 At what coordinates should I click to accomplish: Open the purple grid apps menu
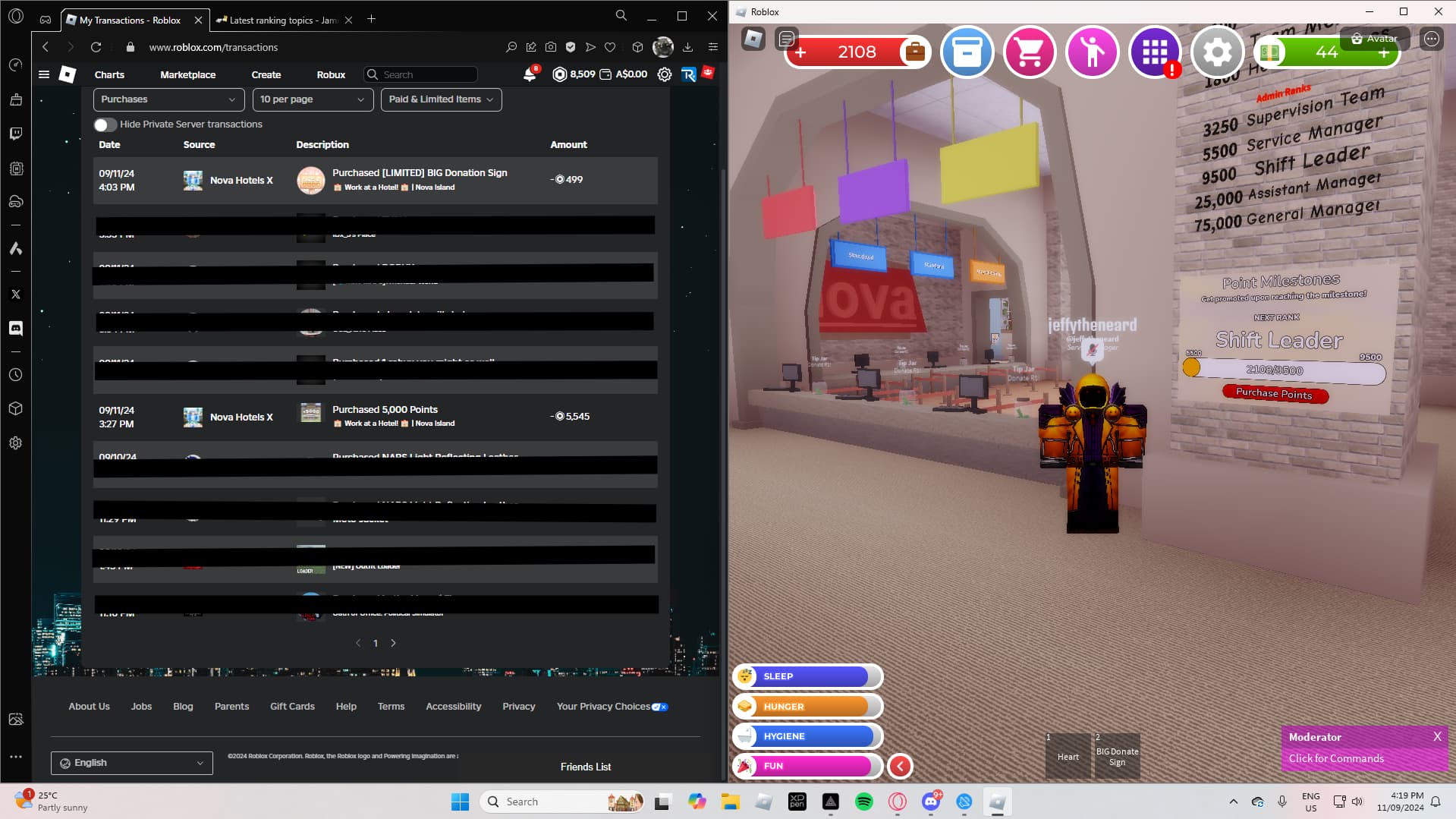[1155, 52]
